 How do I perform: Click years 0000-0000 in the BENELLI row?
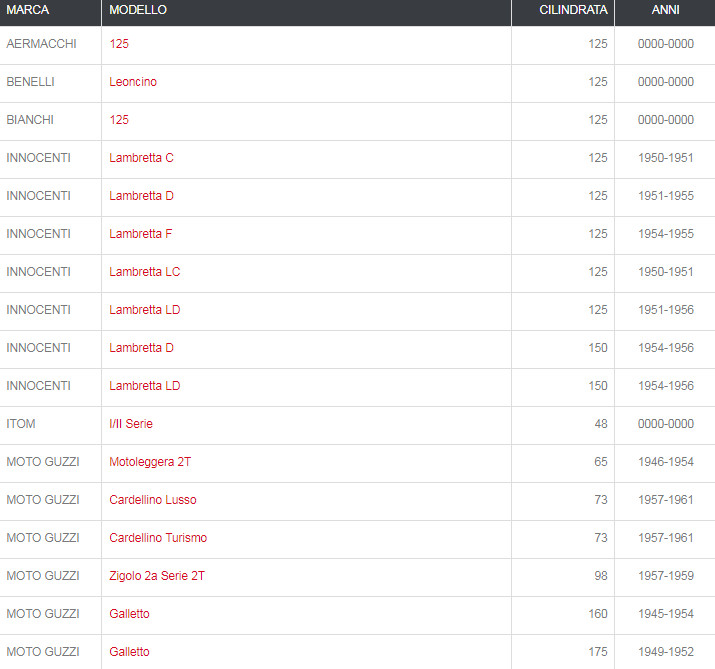(666, 82)
